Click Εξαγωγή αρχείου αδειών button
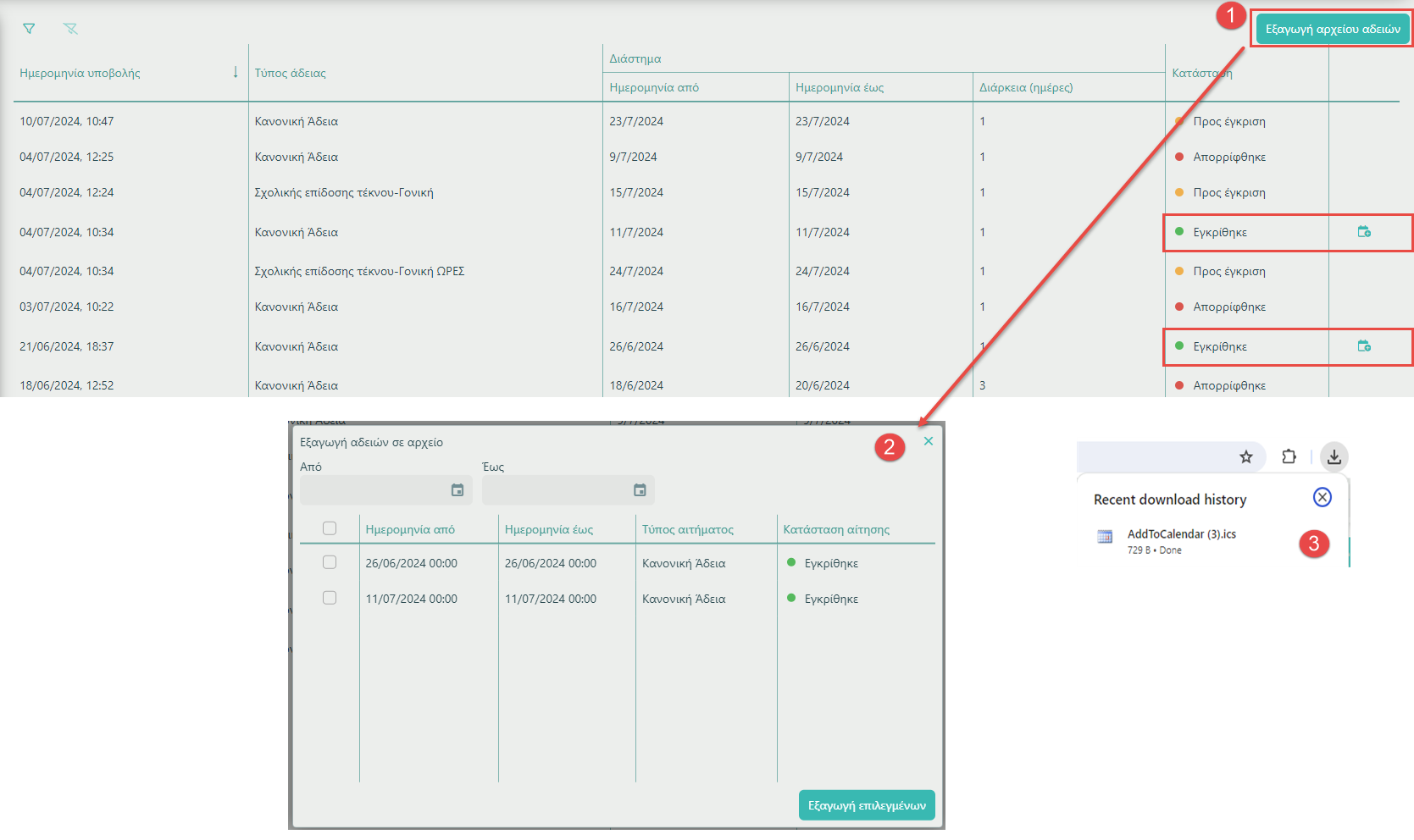 (1333, 29)
